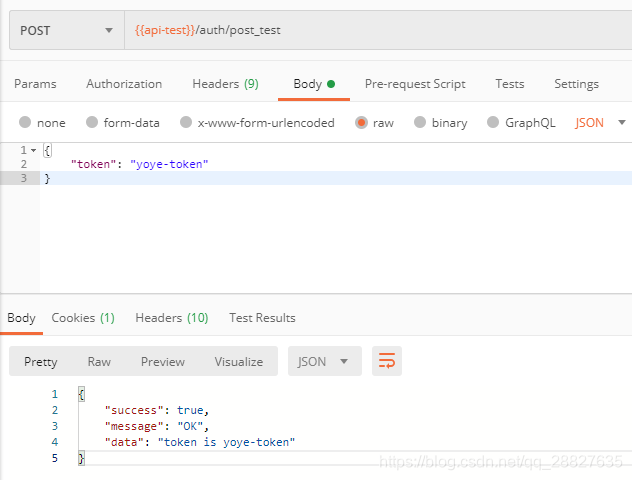Viewport: 632px width, 480px height.
Task: Open the Params tab
Action: point(35,84)
